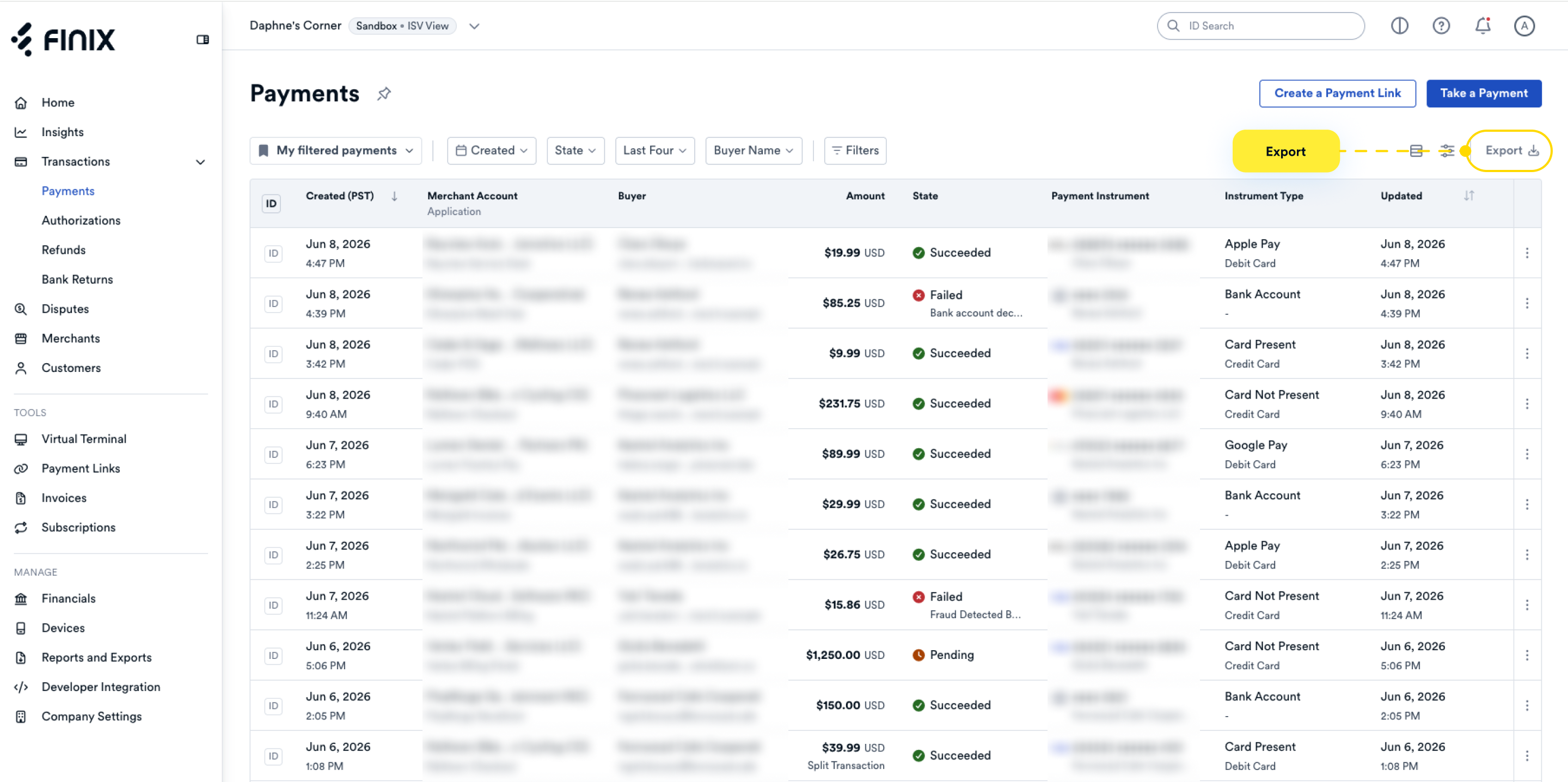
Task: Click the Take a Payment button
Action: pyautogui.click(x=1484, y=93)
